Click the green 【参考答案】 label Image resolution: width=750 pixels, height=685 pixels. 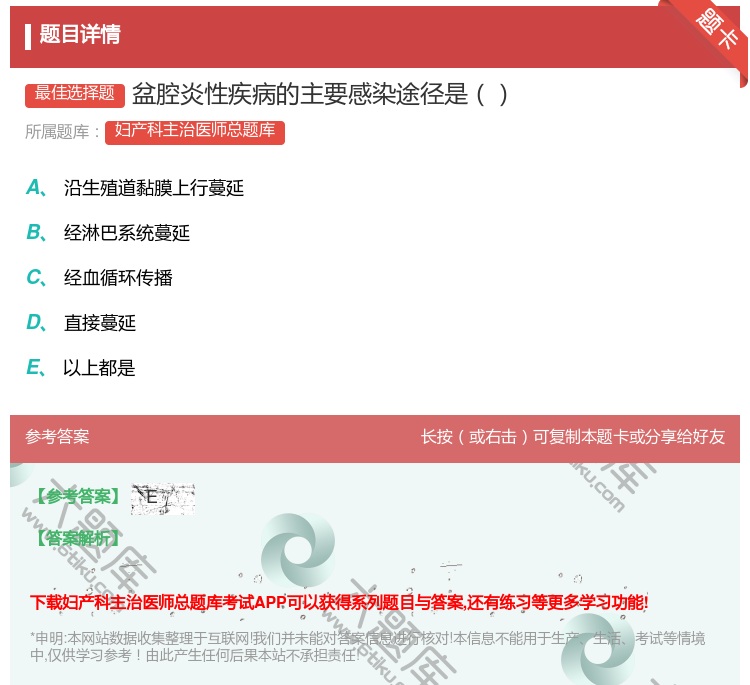pos(77,497)
